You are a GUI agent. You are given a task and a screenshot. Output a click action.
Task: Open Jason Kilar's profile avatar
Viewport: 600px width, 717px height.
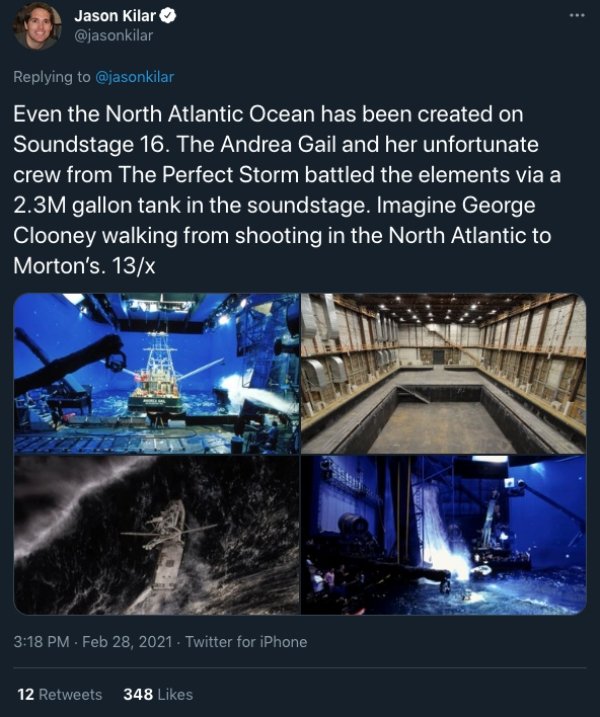pos(37,26)
